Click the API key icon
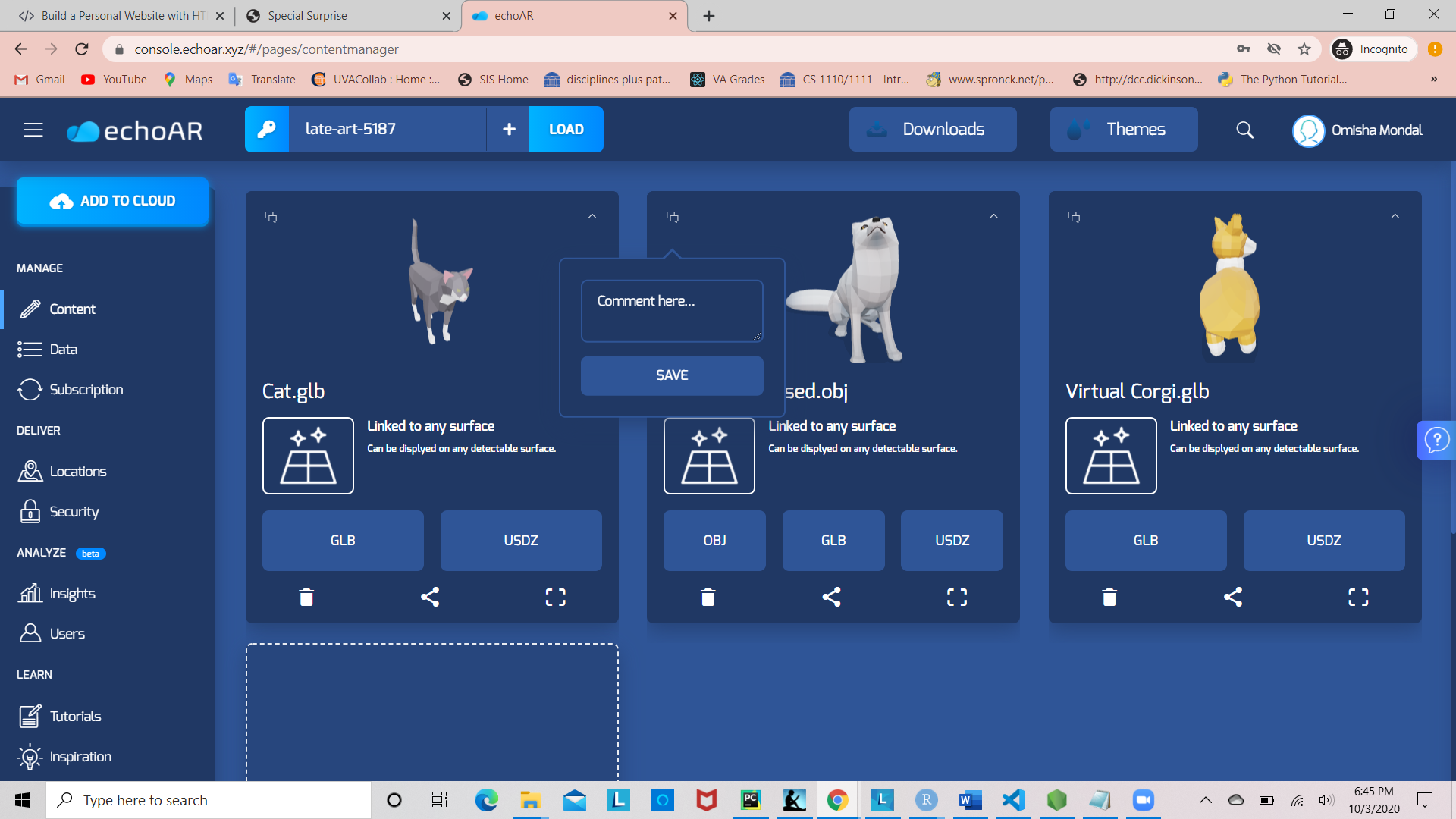This screenshot has width=1456, height=819. pyautogui.click(x=266, y=130)
